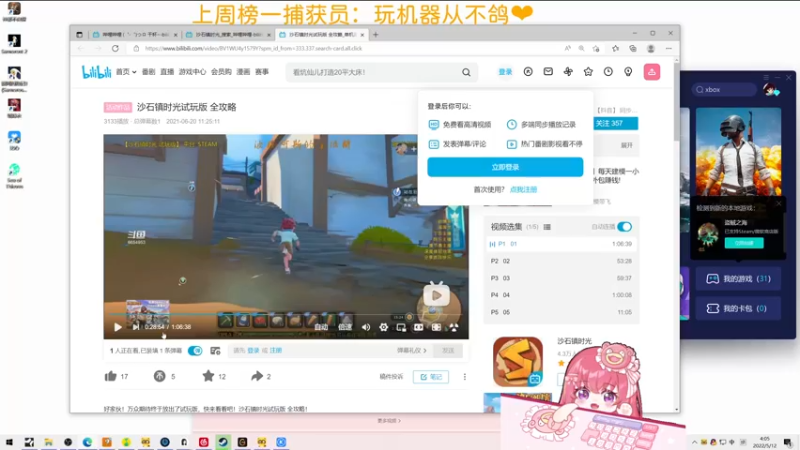Open the messages envelope icon
800x450 pixels.
click(548, 72)
